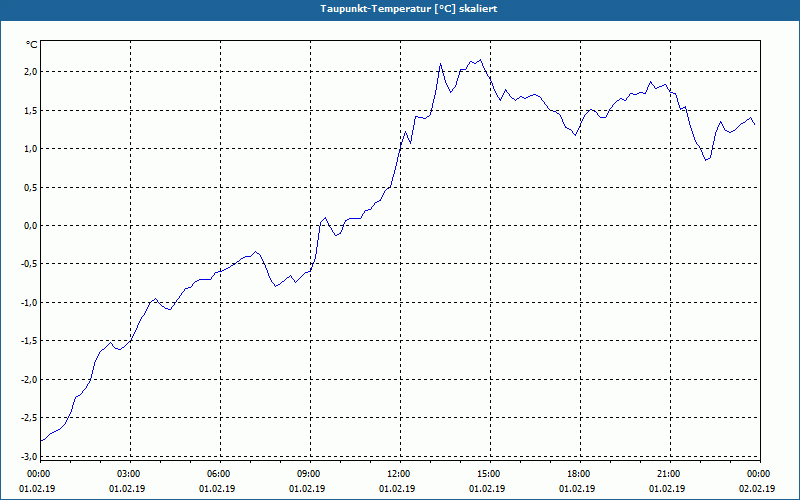Click the -1,5 y-axis label
This screenshot has width=800, height=500.
[x=29, y=341]
